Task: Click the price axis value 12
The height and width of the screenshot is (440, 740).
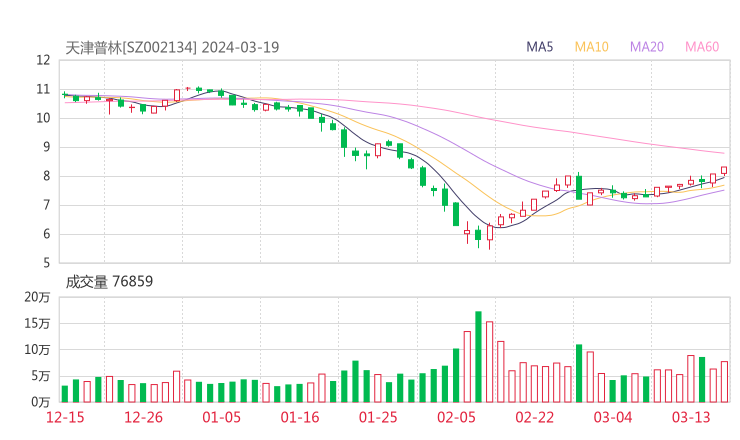Action: 43,60
